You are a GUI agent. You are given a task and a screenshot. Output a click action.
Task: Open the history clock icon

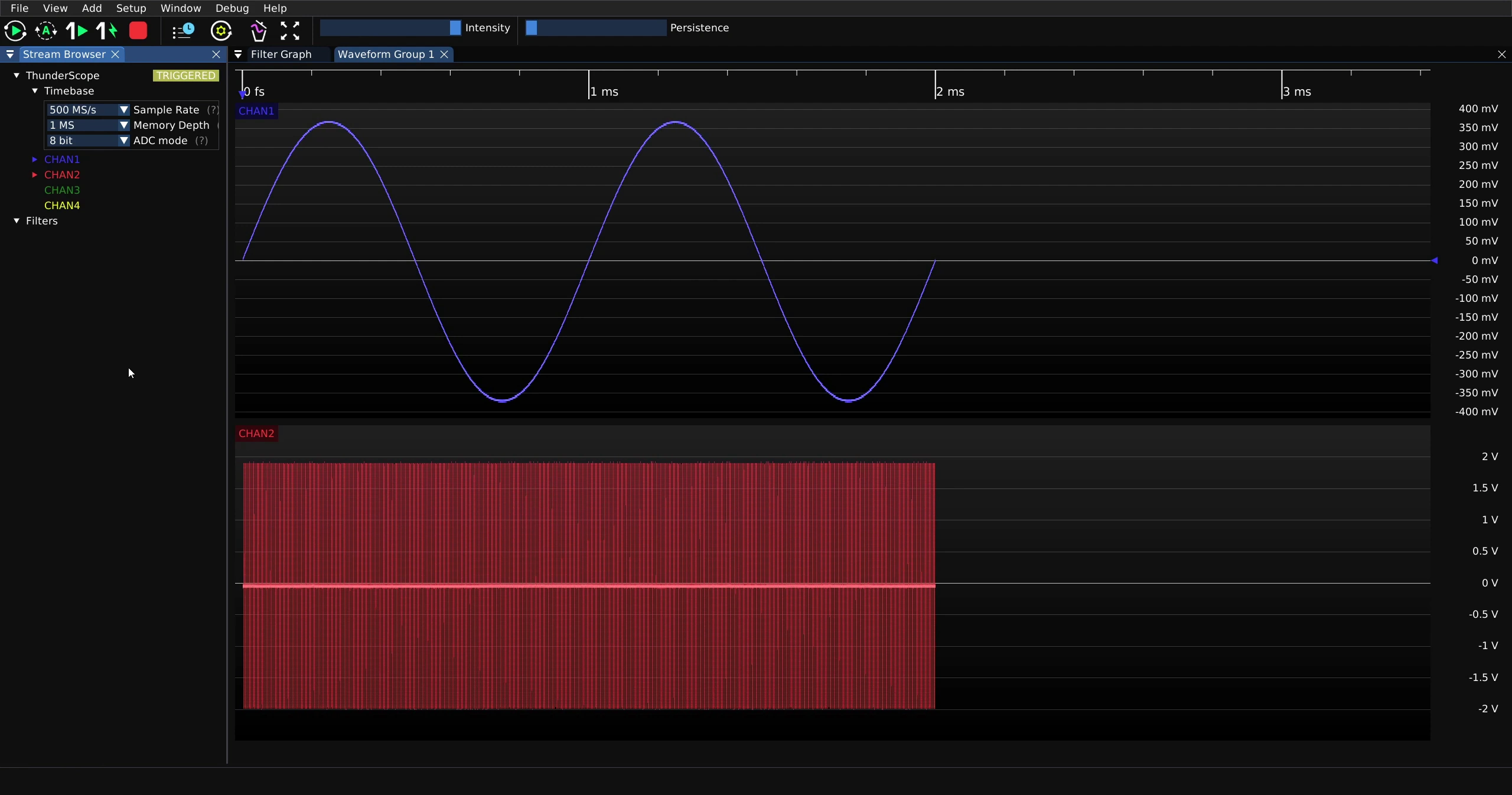(x=183, y=31)
